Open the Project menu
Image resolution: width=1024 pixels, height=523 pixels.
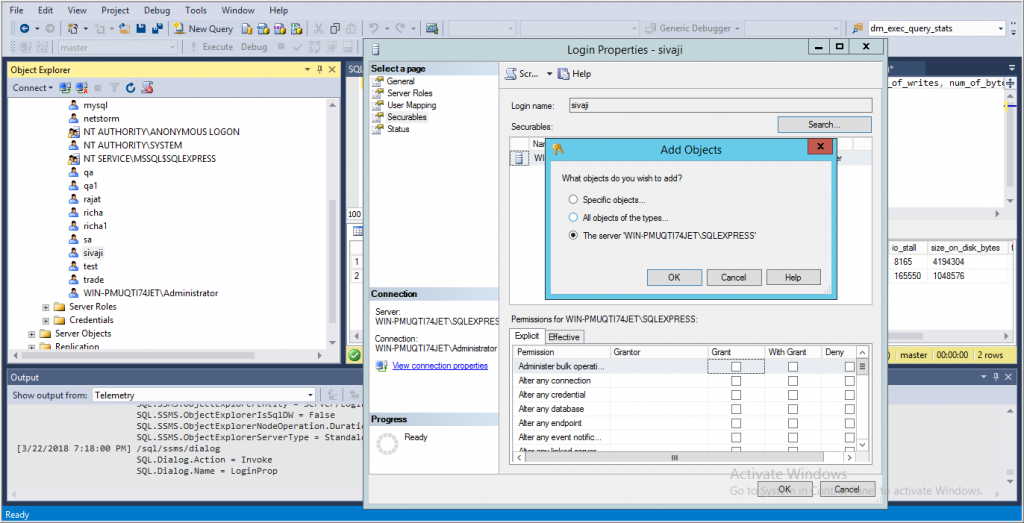(x=116, y=10)
